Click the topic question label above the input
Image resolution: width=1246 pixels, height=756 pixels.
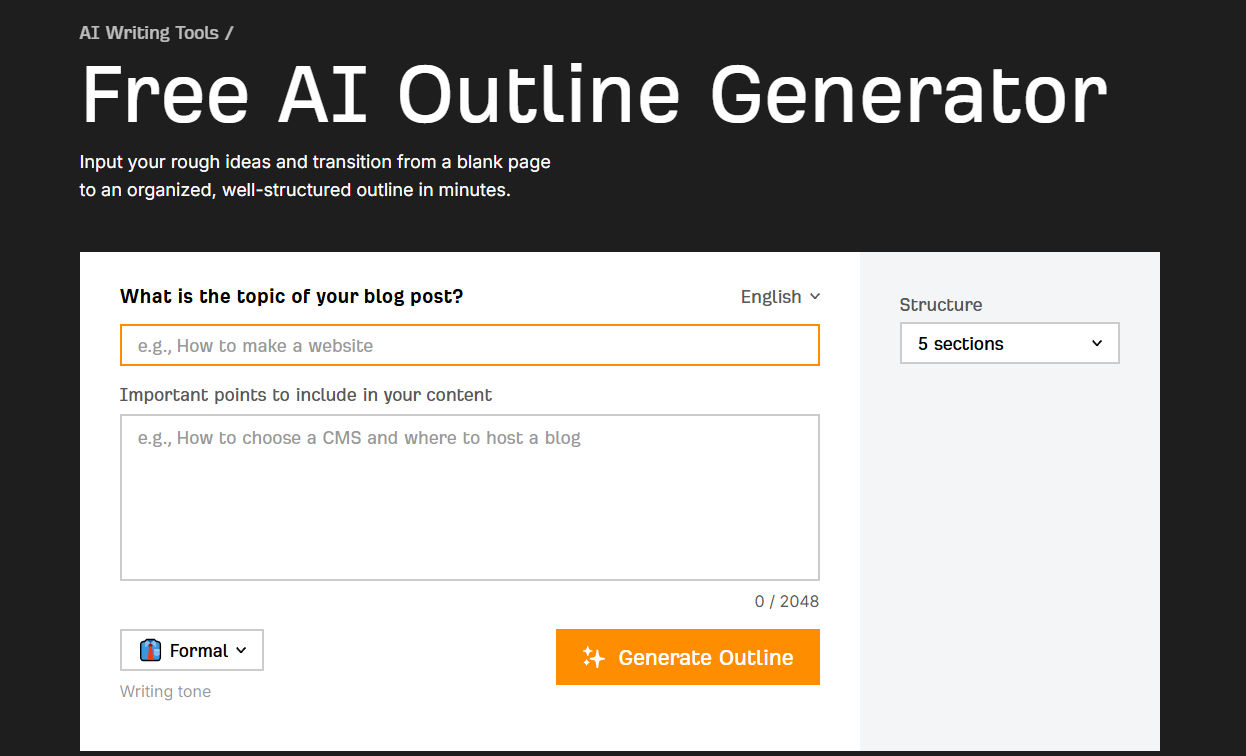pyautogui.click(x=291, y=296)
